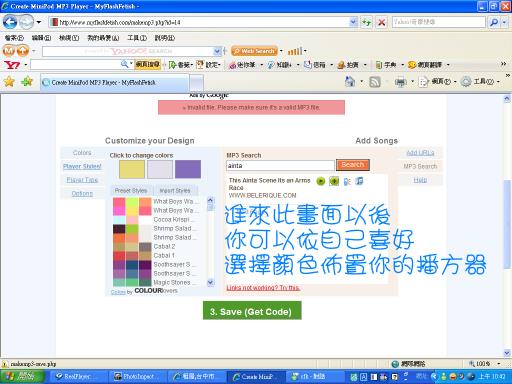The image size is (512, 384).
Task: Click the yellow 網頁搜尋 toolbar button
Action: (x=147, y=64)
